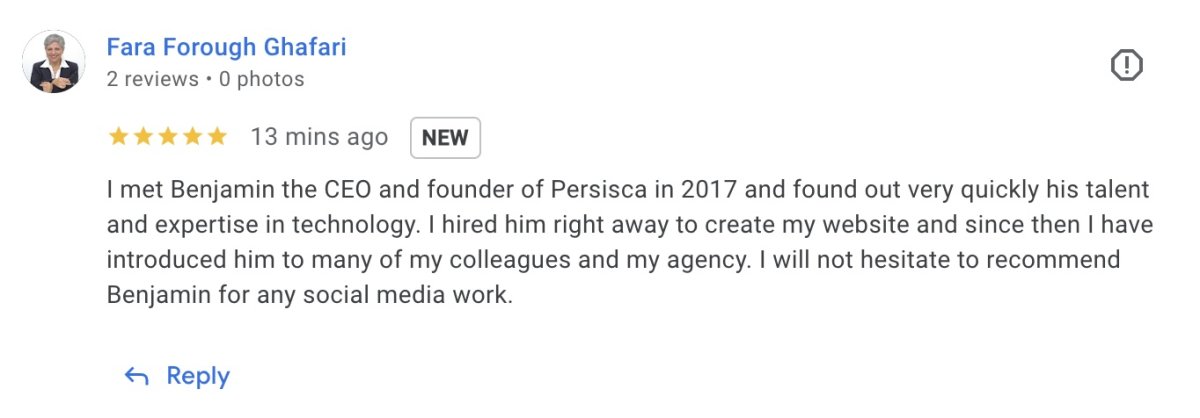Click the "13 mins ago" timestamp
The height and width of the screenshot is (418, 1200).
click(319, 137)
